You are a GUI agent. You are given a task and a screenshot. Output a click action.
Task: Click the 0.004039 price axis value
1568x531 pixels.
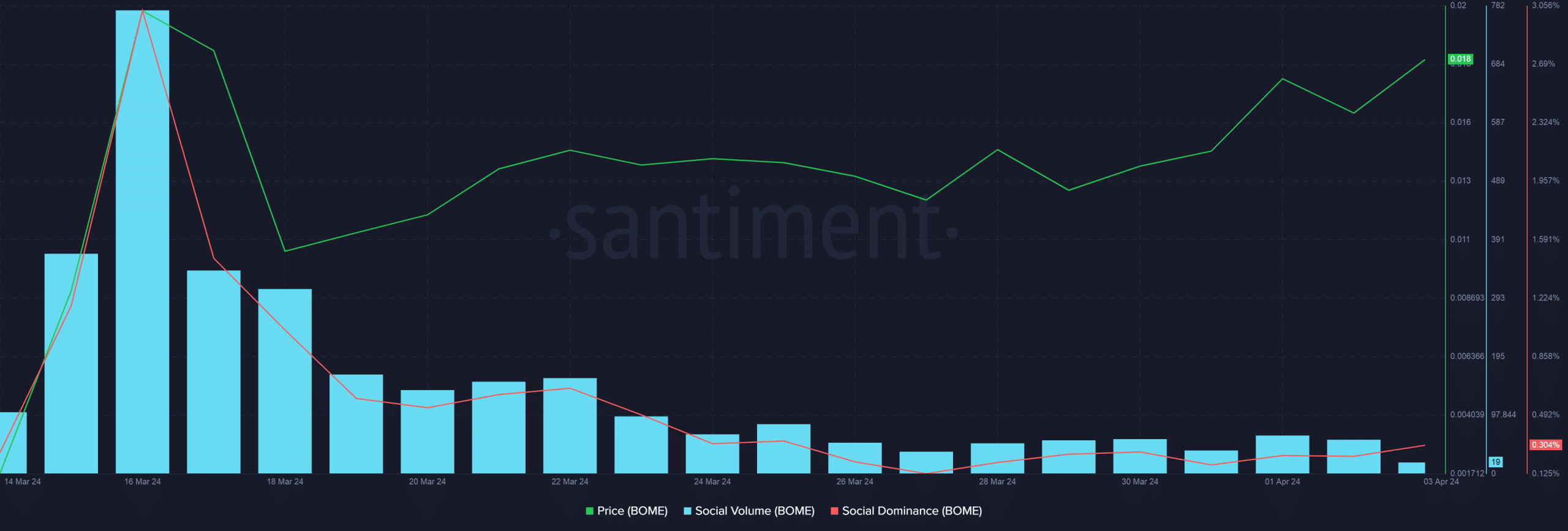(1467, 415)
